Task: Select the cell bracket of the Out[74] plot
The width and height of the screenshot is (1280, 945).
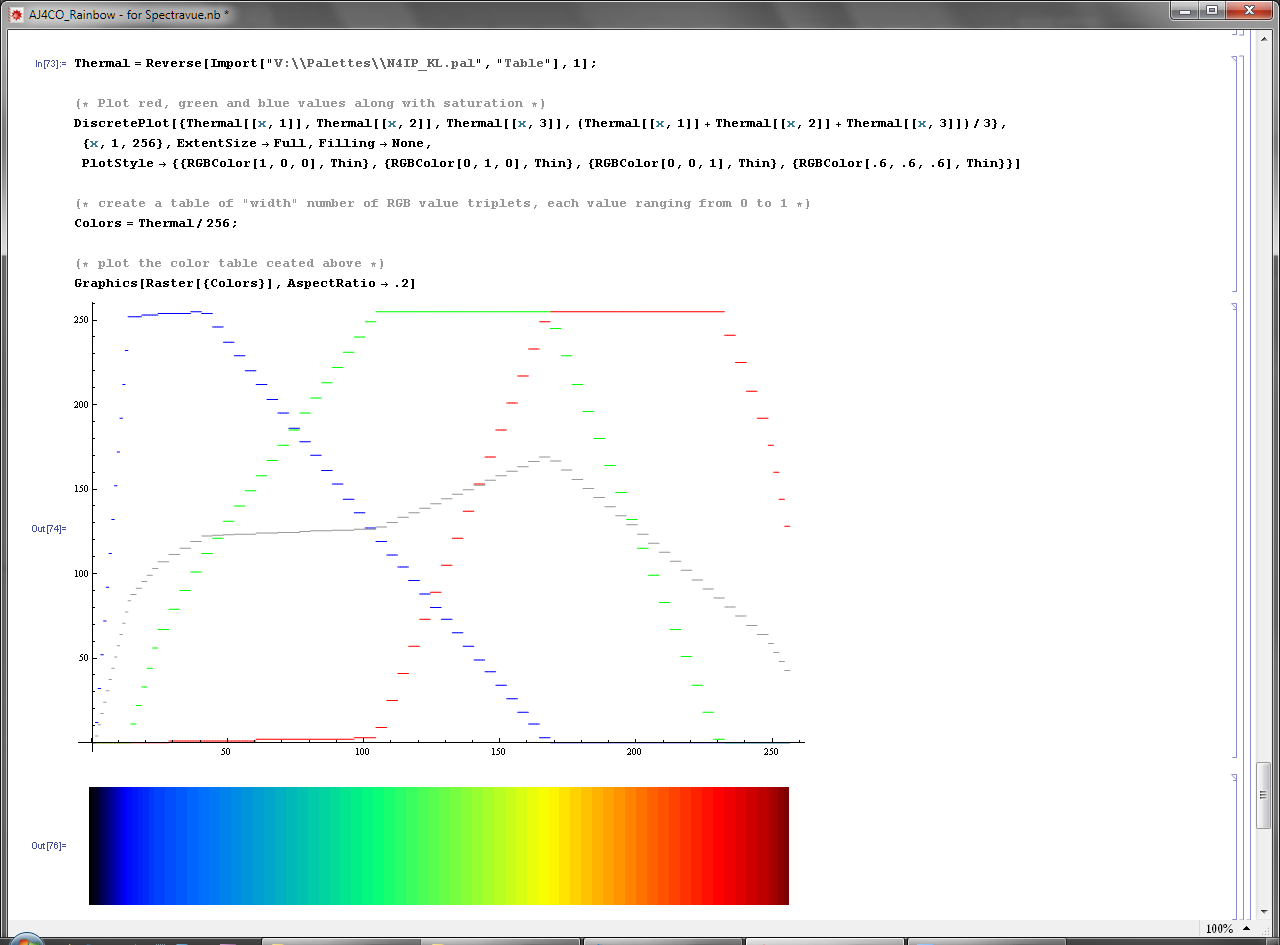Action: point(1234,528)
